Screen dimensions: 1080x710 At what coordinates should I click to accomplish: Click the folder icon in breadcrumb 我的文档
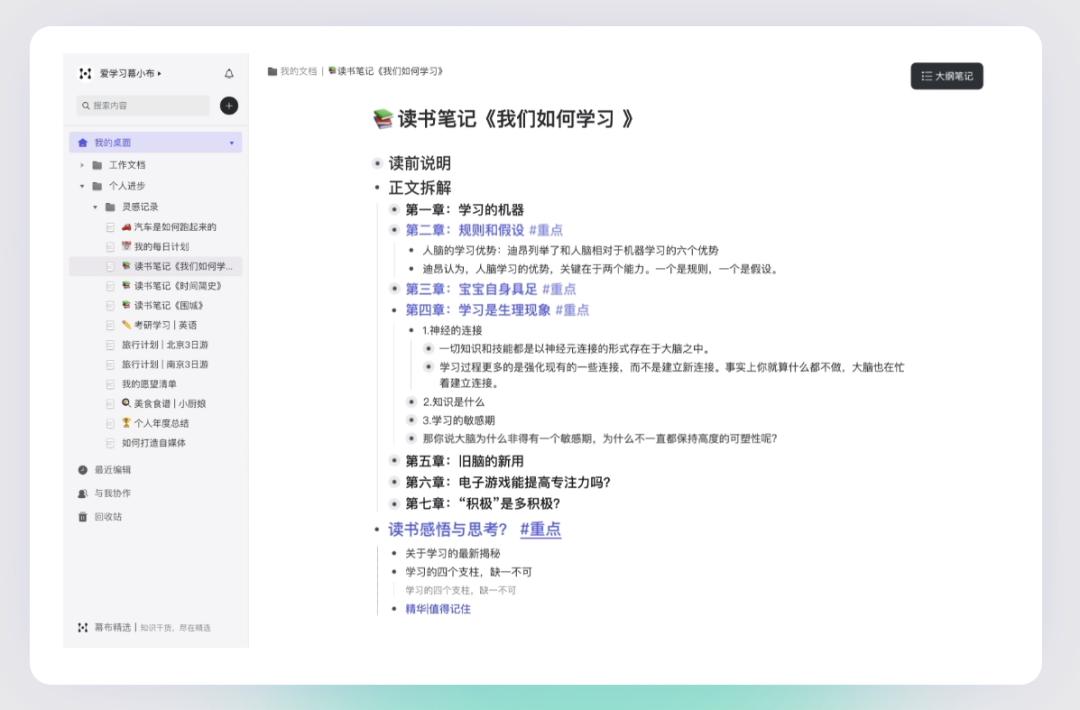coord(272,72)
